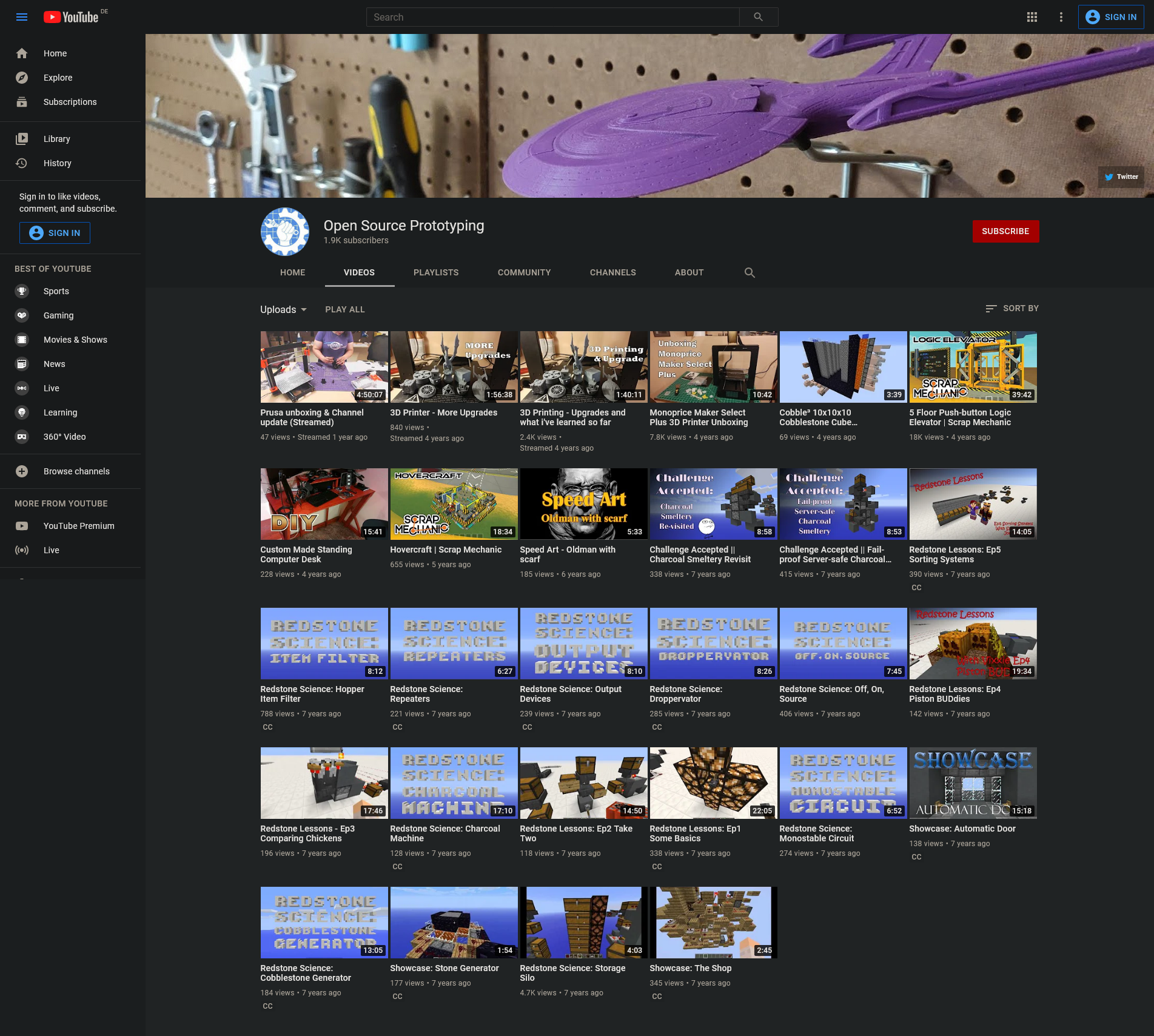Switch to the About tab
The image size is (1154, 1036).
689,273
